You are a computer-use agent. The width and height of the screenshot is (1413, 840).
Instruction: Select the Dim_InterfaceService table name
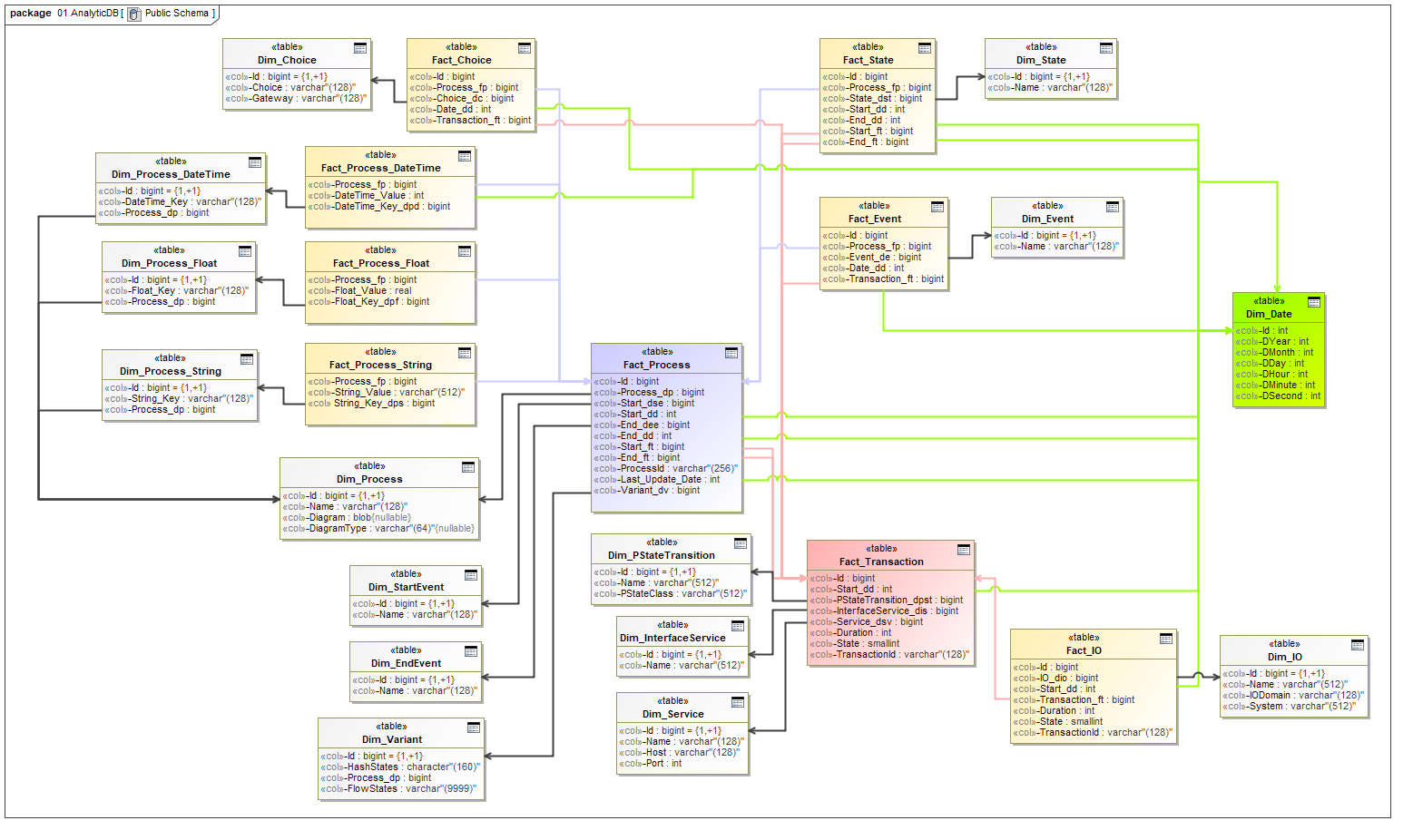(x=673, y=638)
